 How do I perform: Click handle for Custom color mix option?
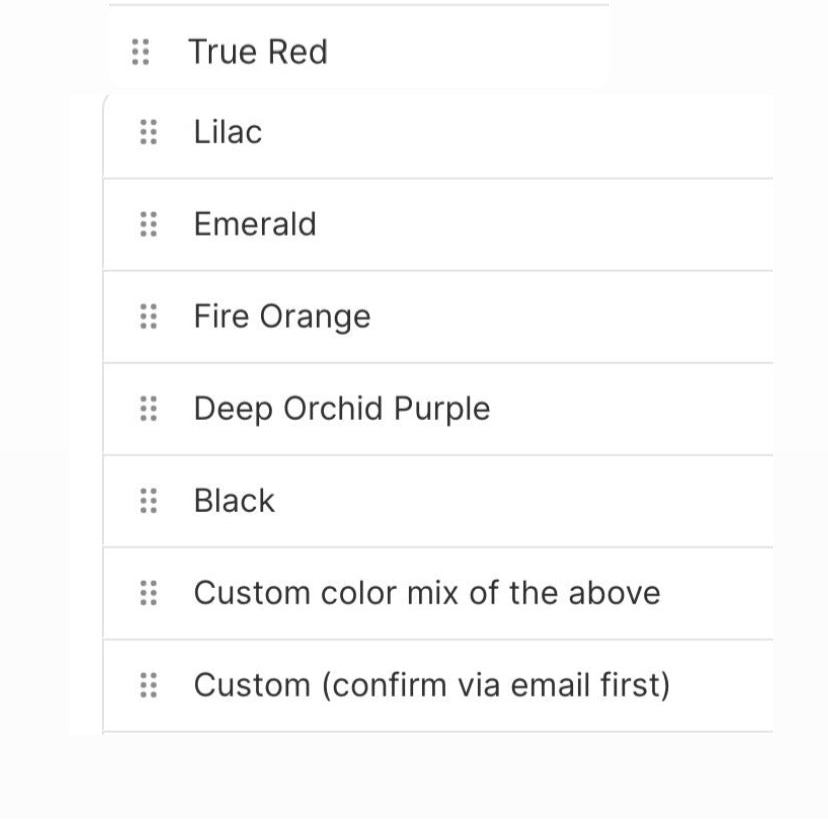click(x=148, y=593)
